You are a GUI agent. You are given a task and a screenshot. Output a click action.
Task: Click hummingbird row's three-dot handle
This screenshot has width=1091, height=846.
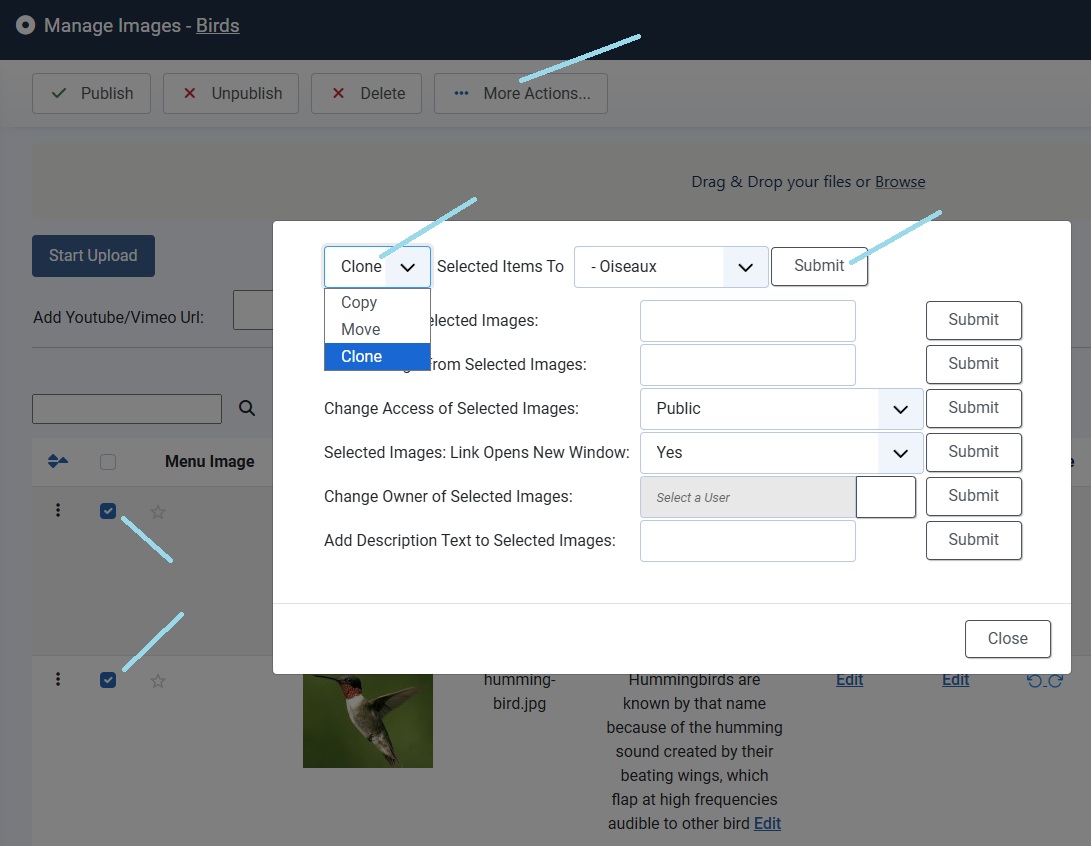click(58, 680)
